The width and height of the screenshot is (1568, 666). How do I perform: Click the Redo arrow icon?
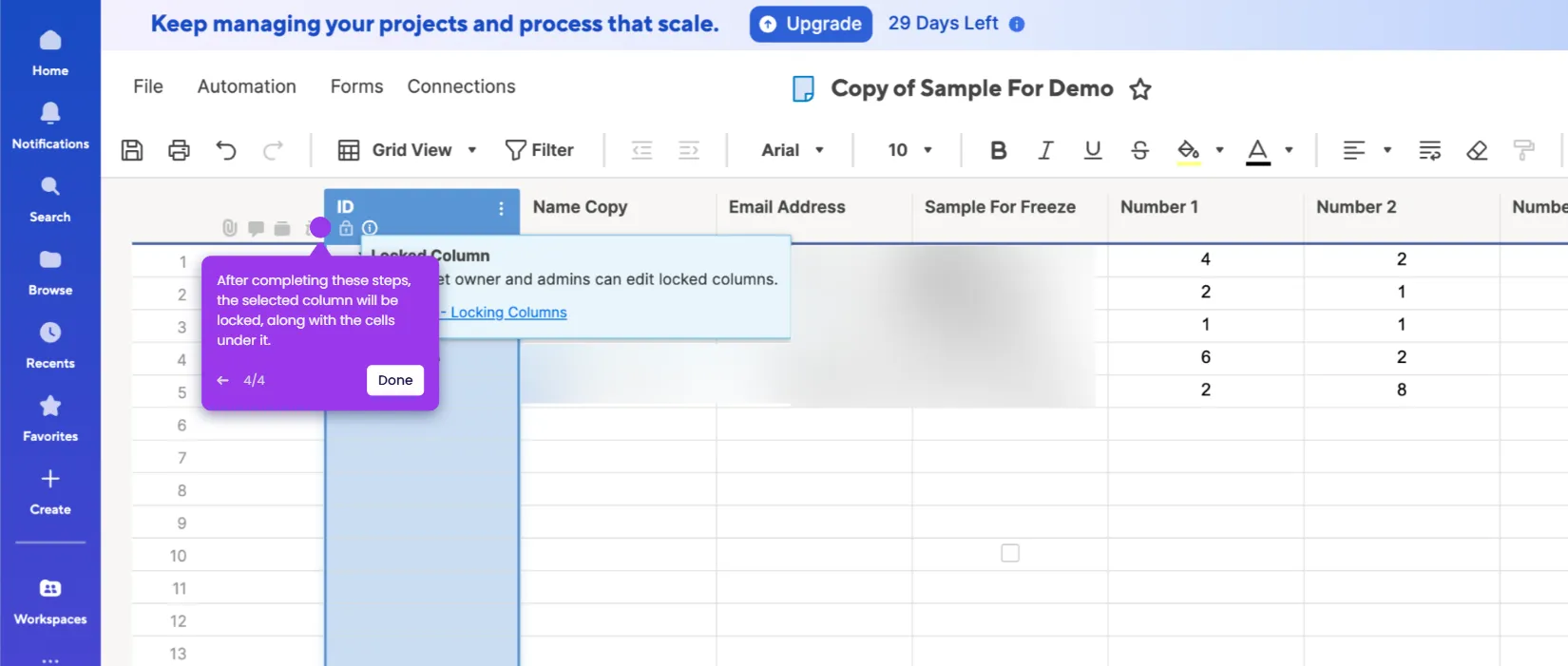[273, 150]
